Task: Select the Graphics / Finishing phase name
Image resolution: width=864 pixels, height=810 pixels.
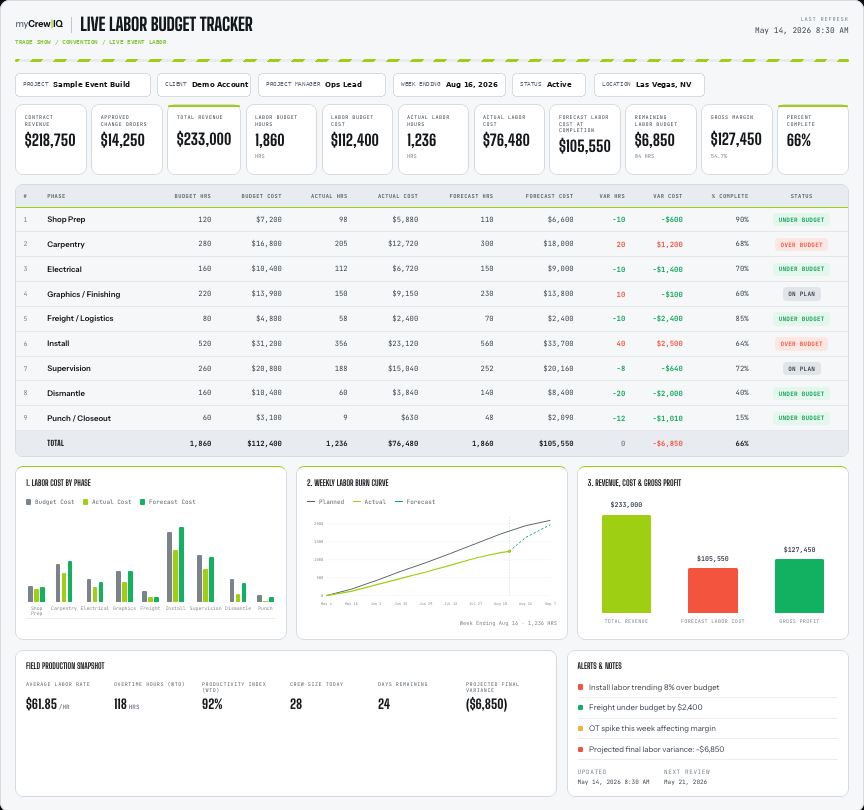Action: (x=83, y=294)
